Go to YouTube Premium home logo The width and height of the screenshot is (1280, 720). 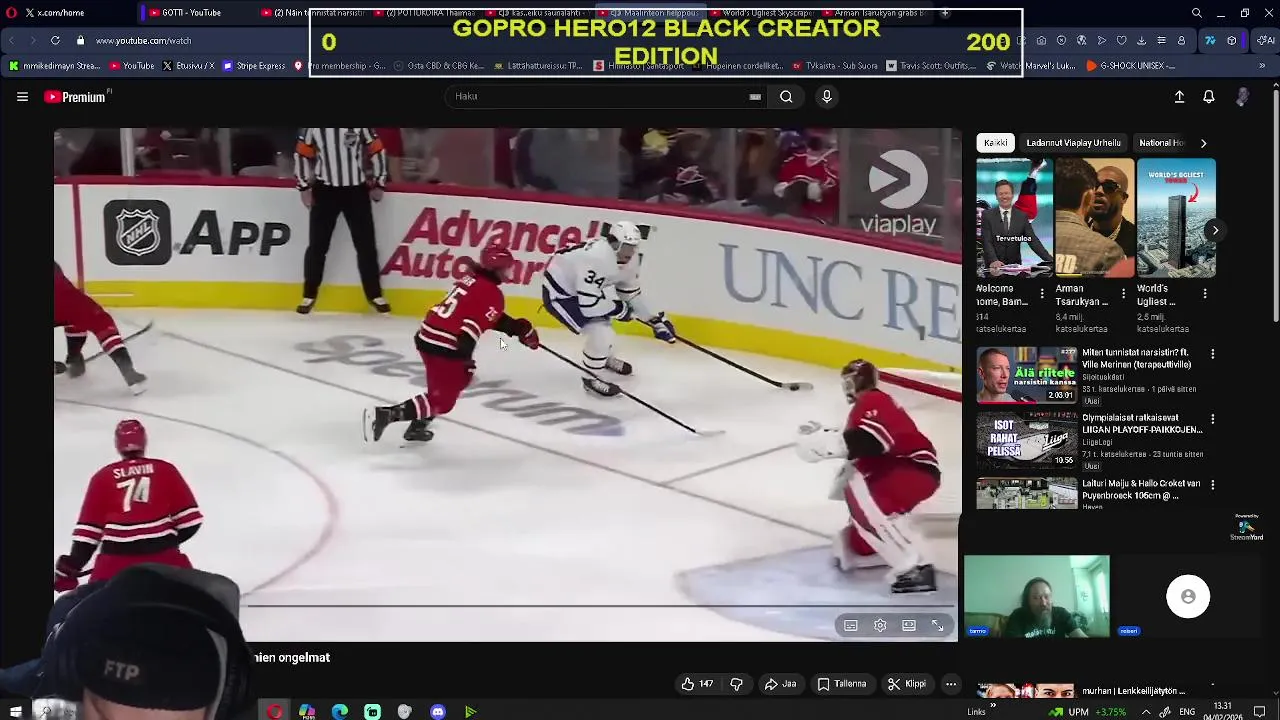point(76,97)
